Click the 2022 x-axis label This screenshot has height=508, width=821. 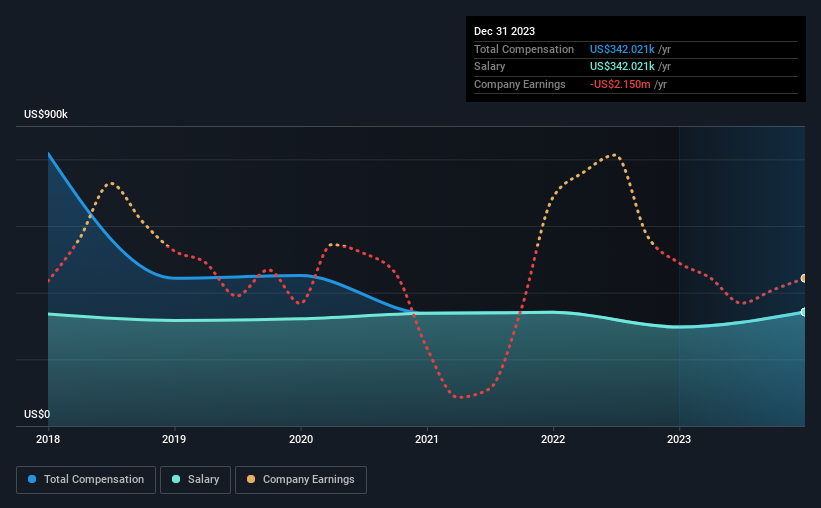553,439
